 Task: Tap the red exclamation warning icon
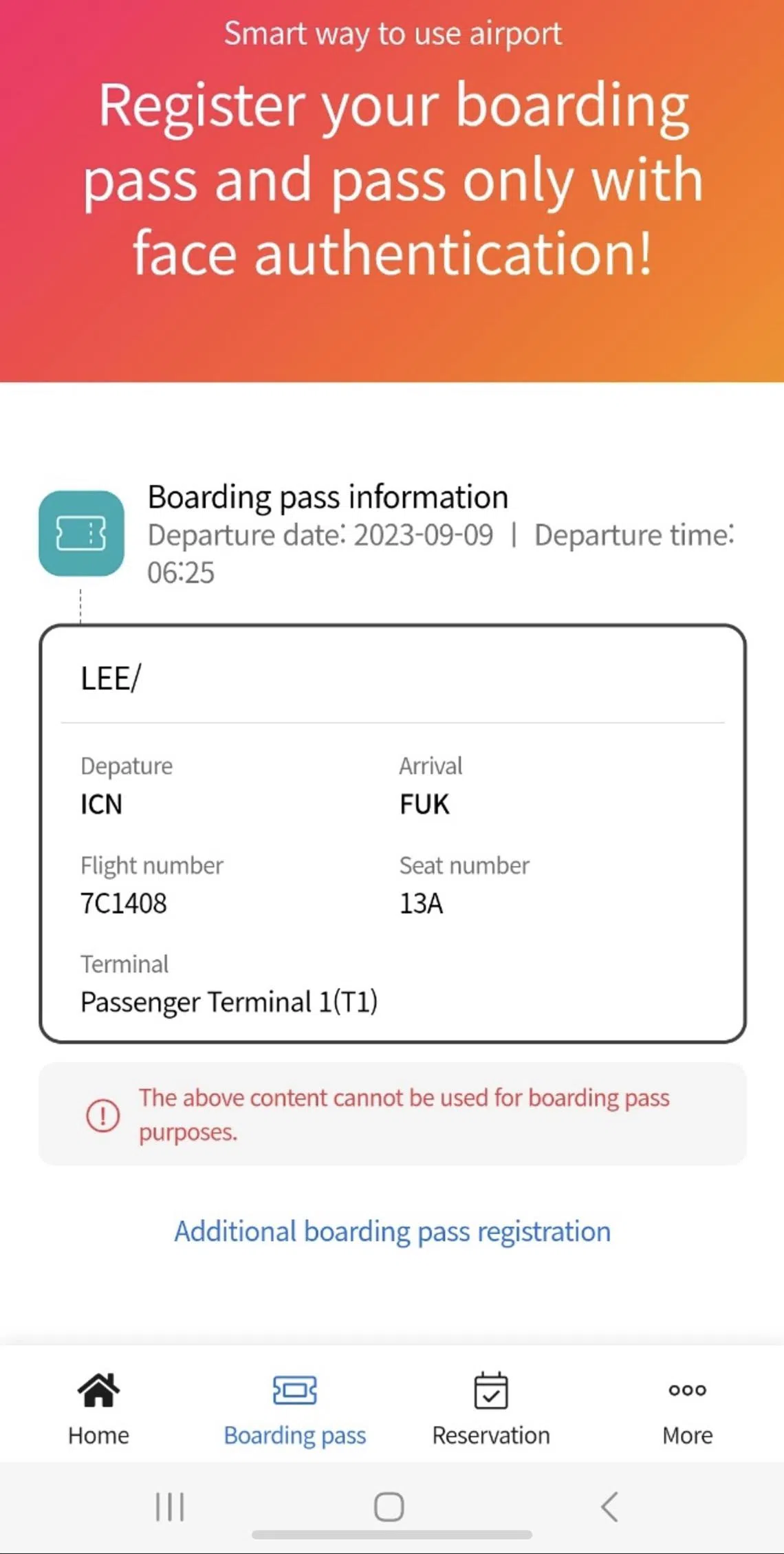[x=103, y=1114]
